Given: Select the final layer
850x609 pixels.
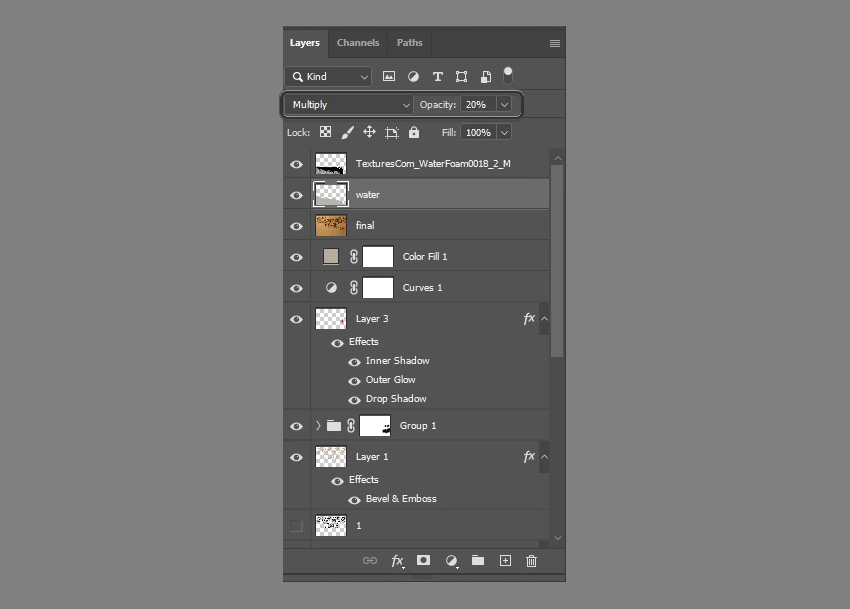Looking at the screenshot, I should [430, 226].
